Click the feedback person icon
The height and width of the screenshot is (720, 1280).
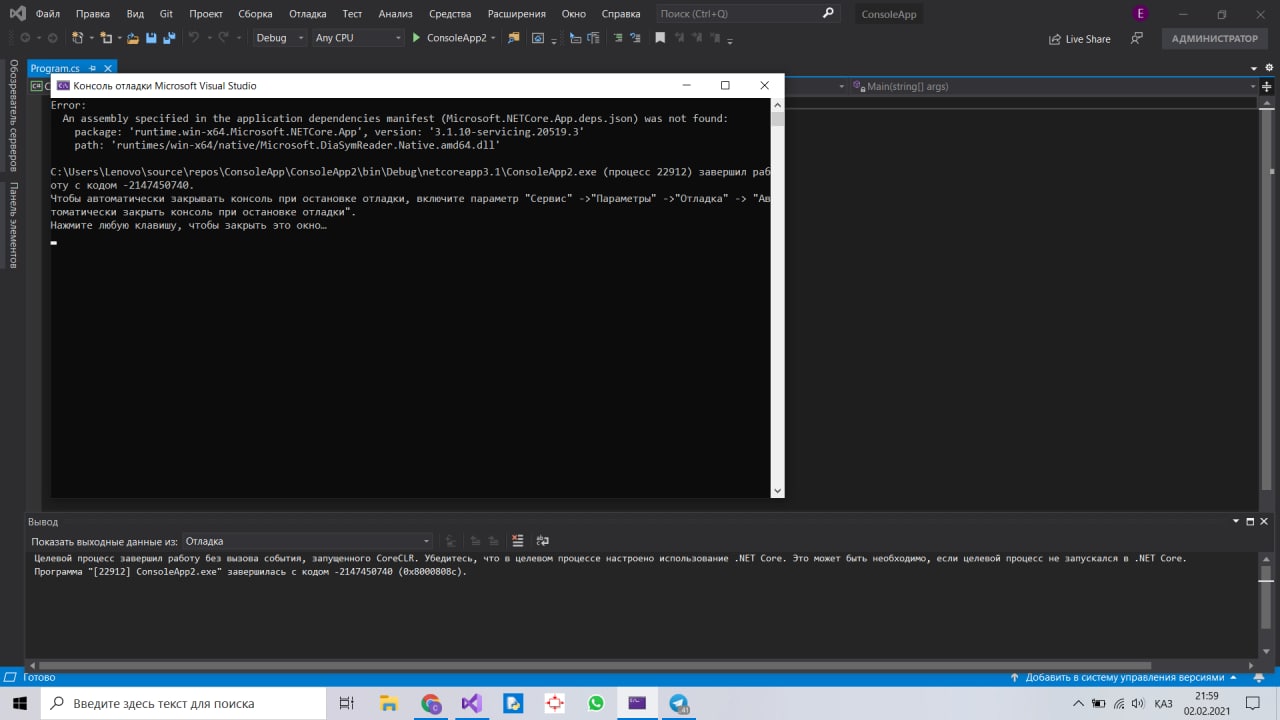(x=1136, y=39)
